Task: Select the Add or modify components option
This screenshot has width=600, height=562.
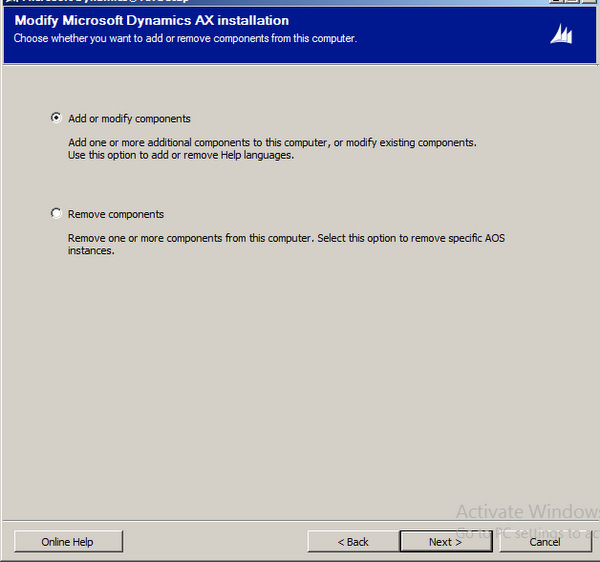Action: point(56,118)
